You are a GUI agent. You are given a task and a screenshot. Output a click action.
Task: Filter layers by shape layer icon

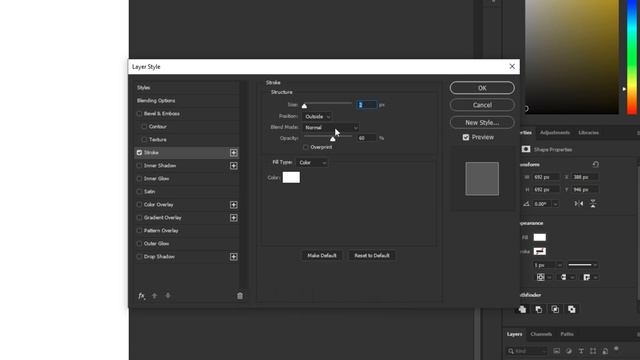pos(593,351)
